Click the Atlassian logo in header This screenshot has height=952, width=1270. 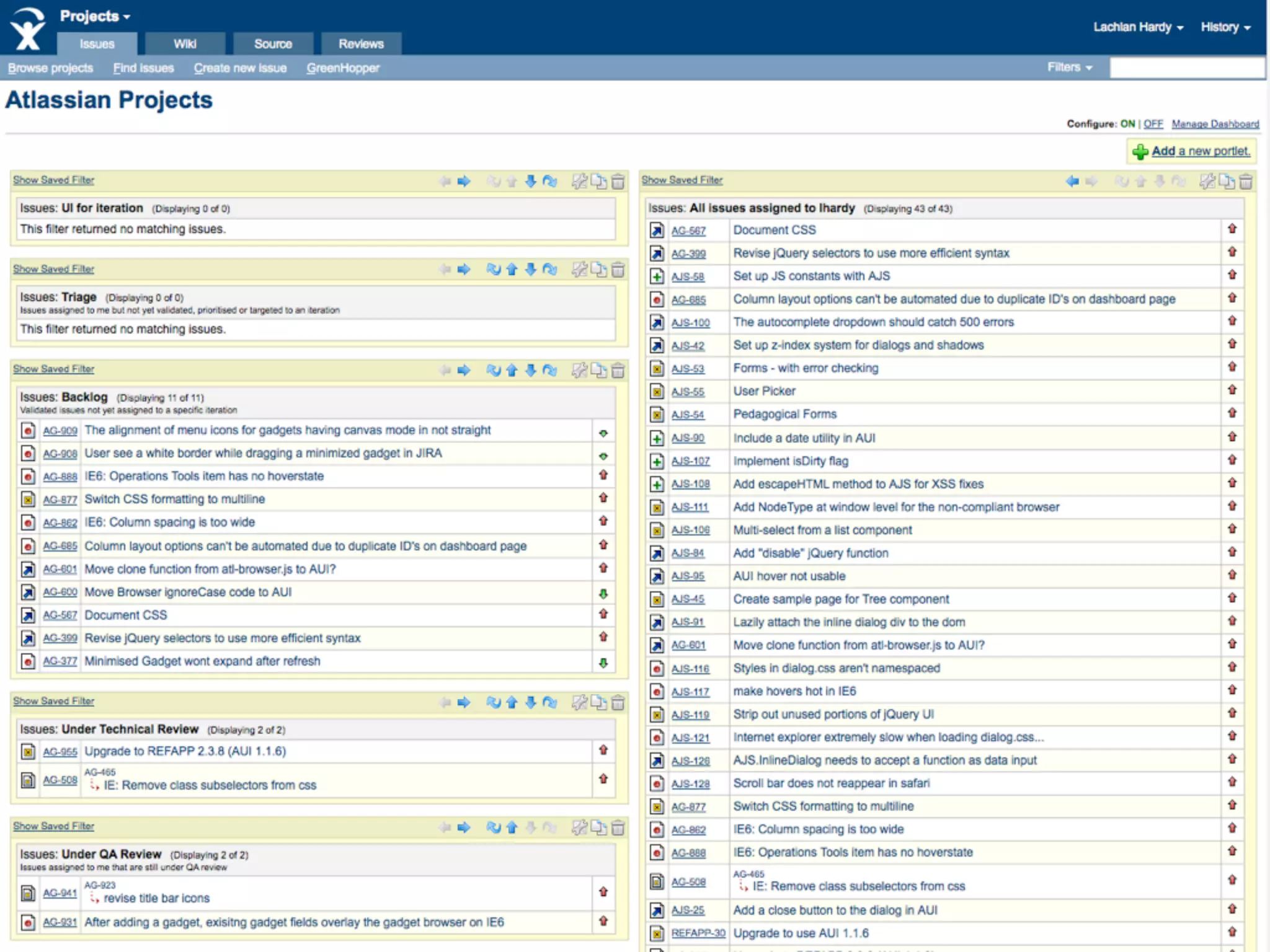tap(28, 28)
